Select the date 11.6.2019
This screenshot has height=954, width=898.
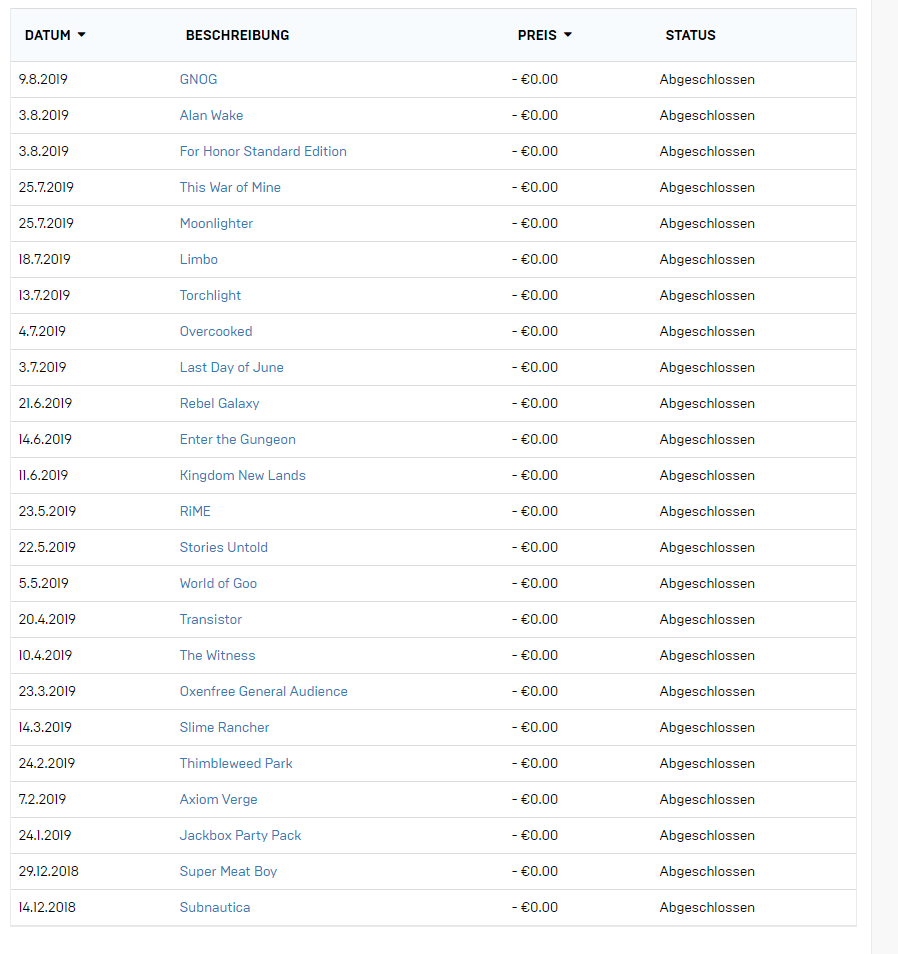click(x=43, y=475)
